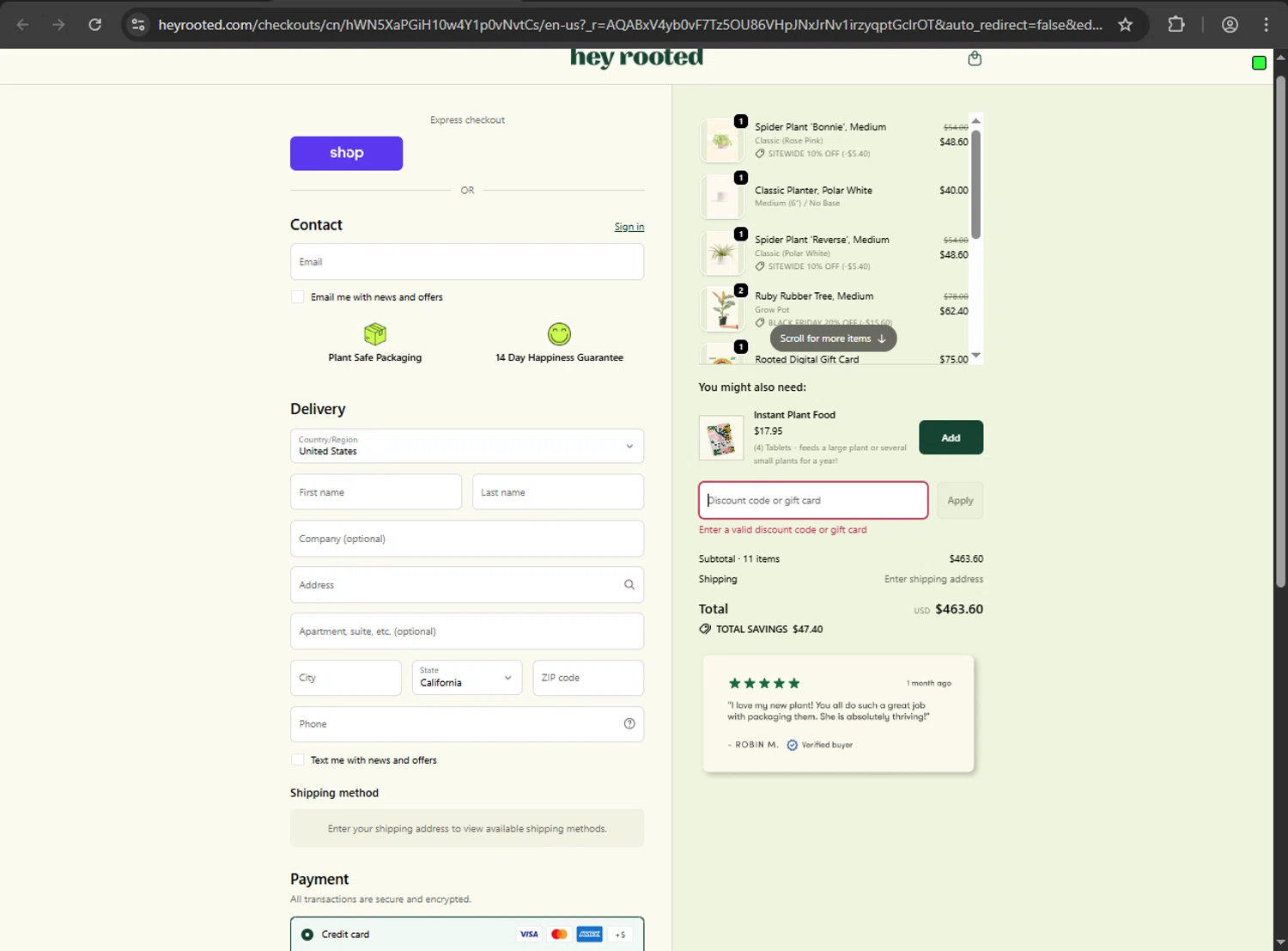Viewport: 1288px width, 951px height.
Task: Pay with the Shop express button
Action: (346, 153)
